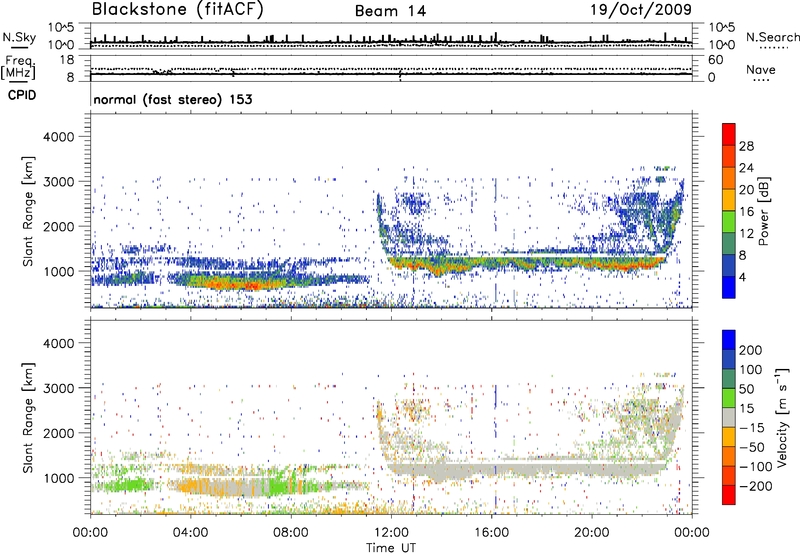The image size is (800, 554).
Task: Click the date '19/Oct/2009'
Action: [x=641, y=9]
